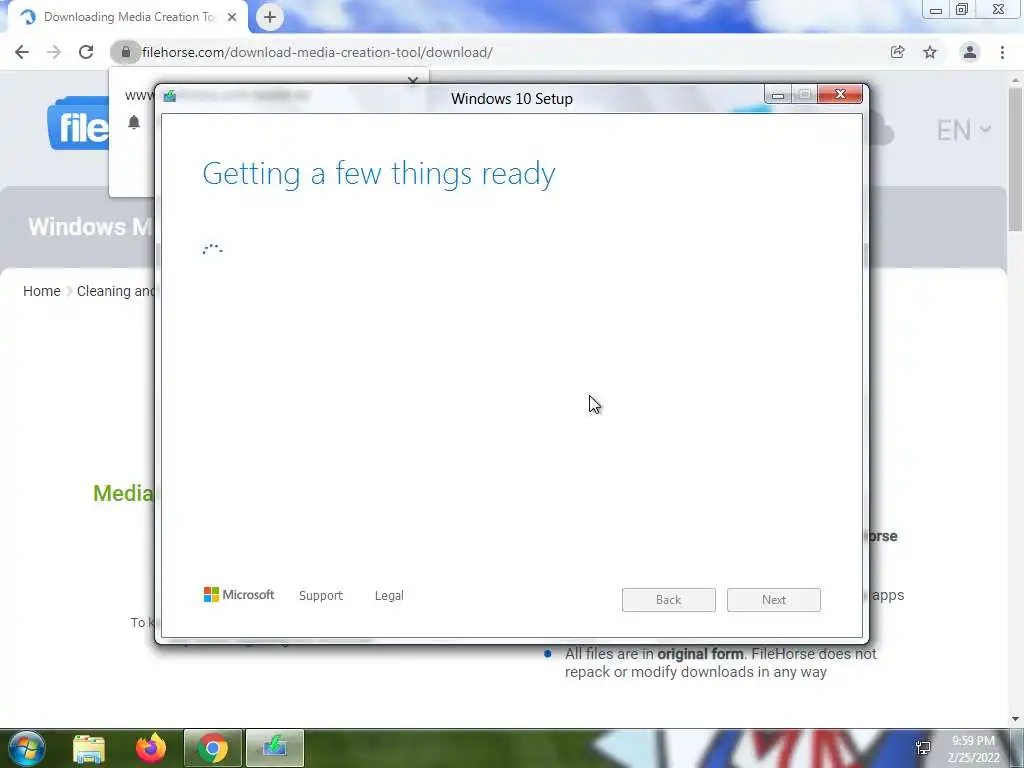Dismiss the notification permission popup
1024x768 pixels.
coord(413,80)
